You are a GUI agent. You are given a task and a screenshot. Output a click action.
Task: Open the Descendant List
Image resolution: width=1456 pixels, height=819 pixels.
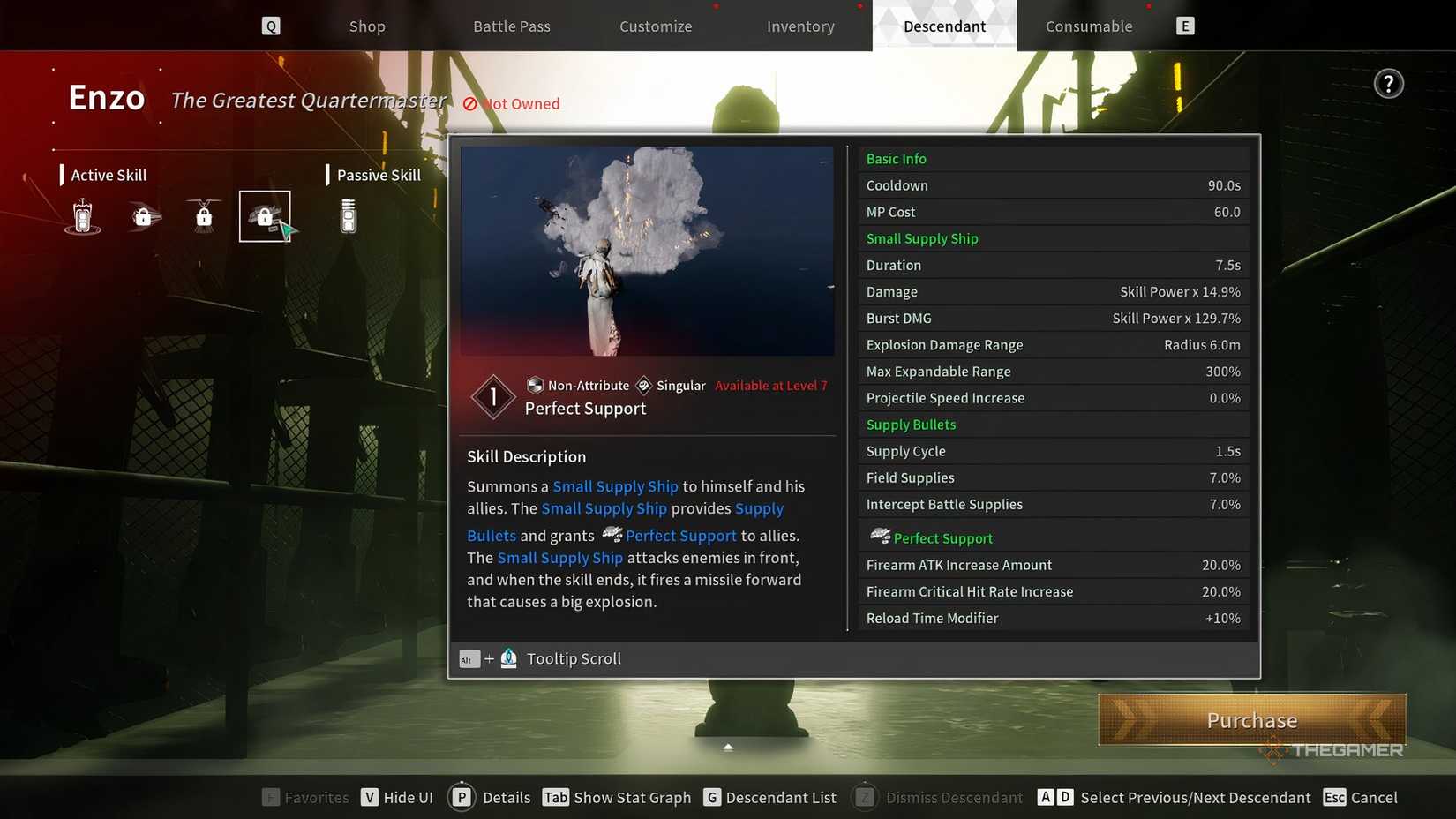[x=770, y=798]
